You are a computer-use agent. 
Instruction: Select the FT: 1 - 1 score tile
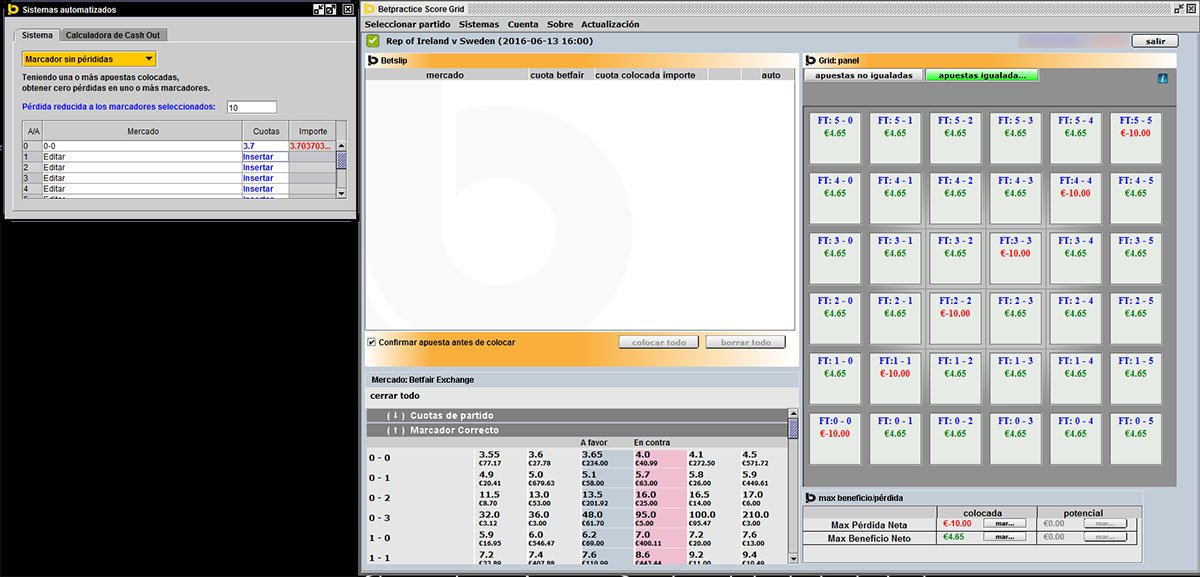895,376
